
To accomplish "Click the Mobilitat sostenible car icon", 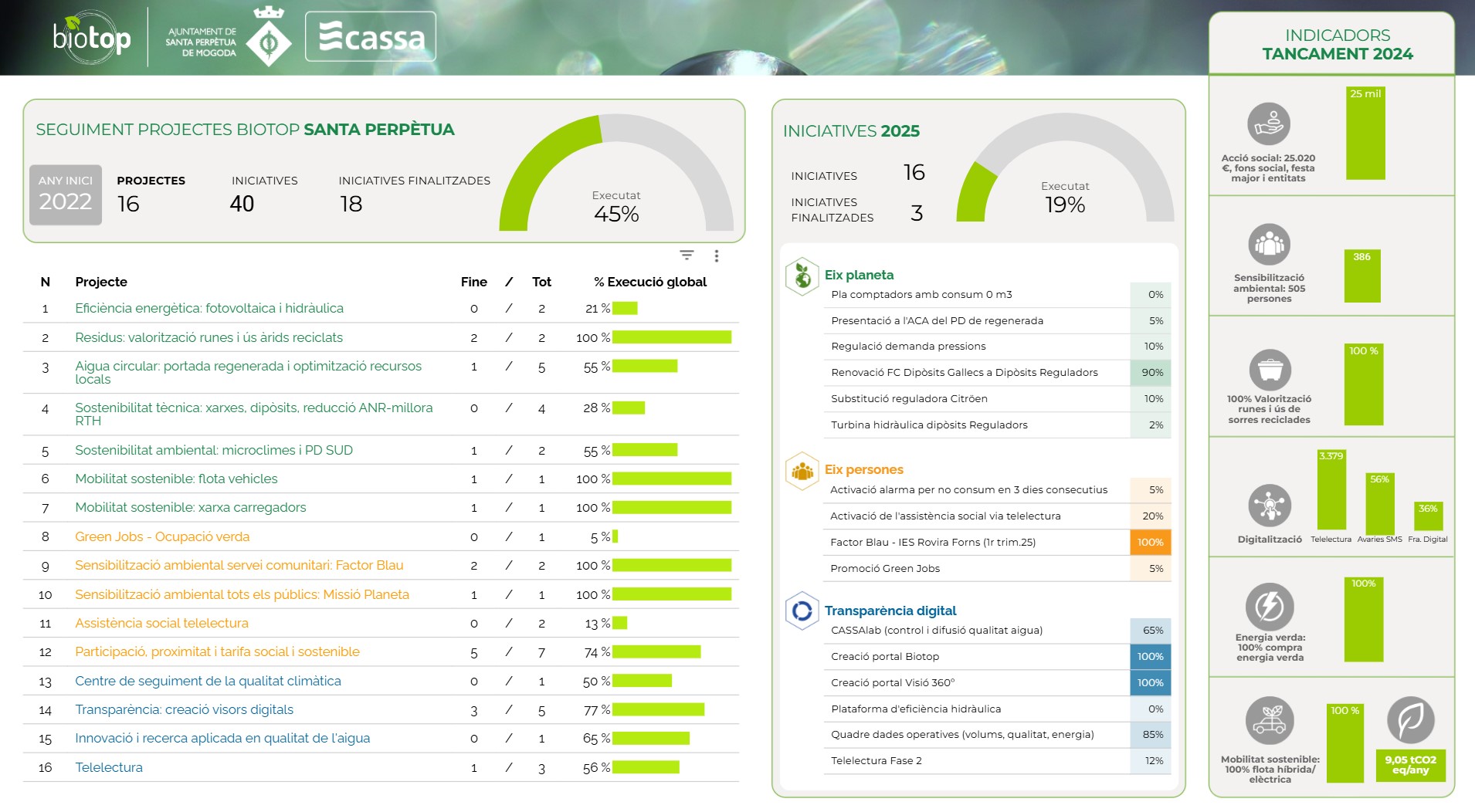I will click(1269, 721).
